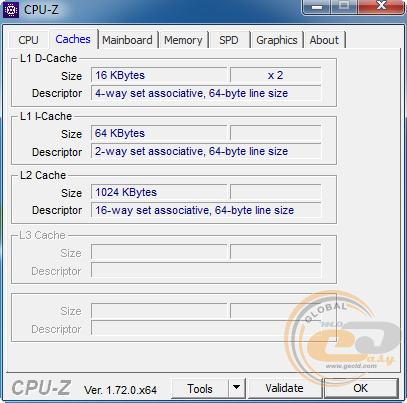Open the SPD tab

pos(229,40)
